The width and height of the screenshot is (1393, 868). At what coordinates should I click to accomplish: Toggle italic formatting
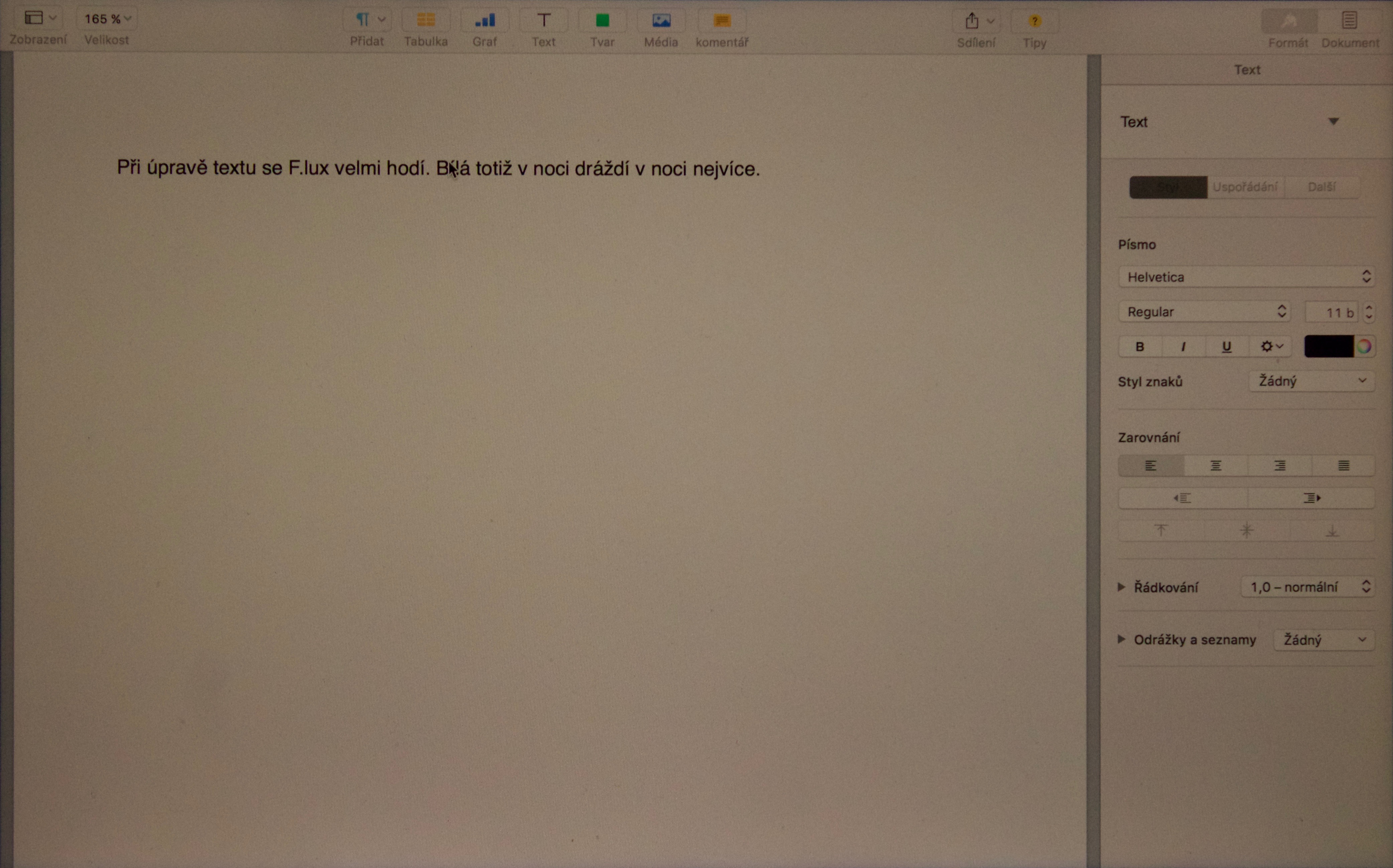[x=1183, y=346]
